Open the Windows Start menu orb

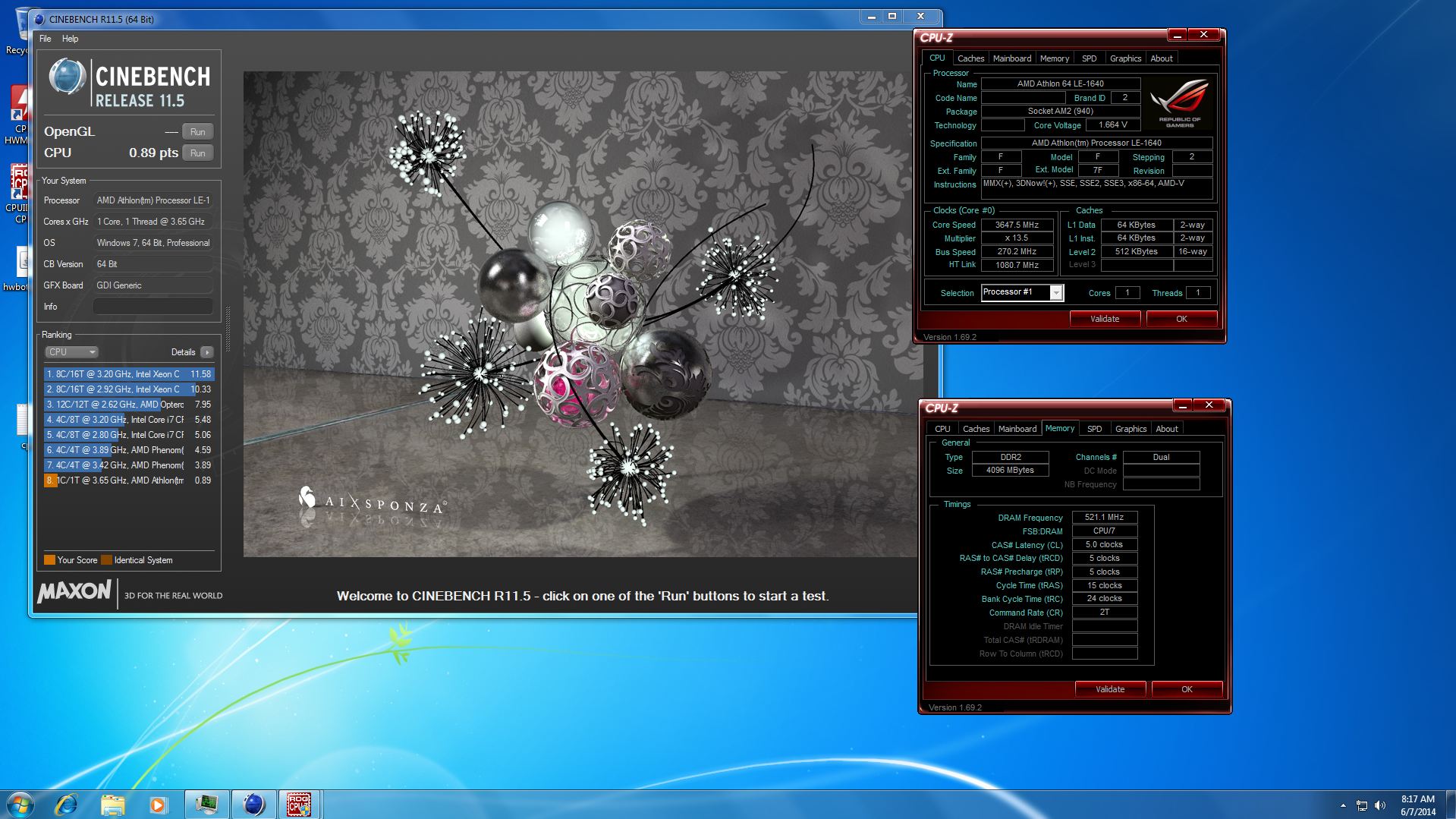[20, 805]
